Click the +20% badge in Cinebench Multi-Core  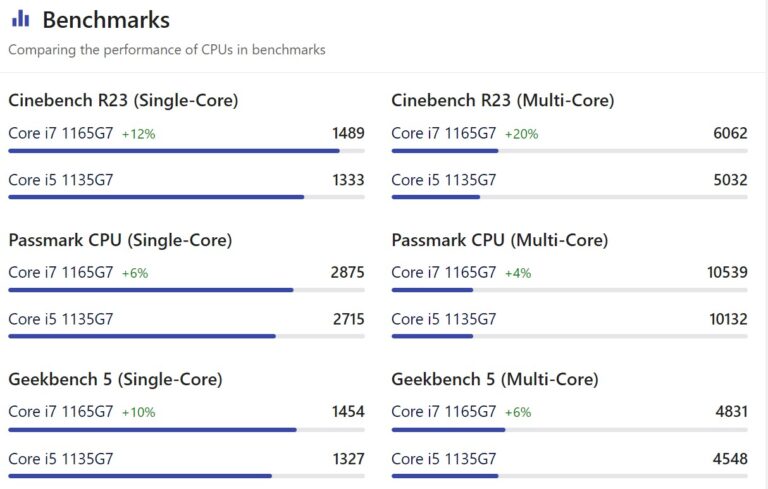click(x=521, y=134)
